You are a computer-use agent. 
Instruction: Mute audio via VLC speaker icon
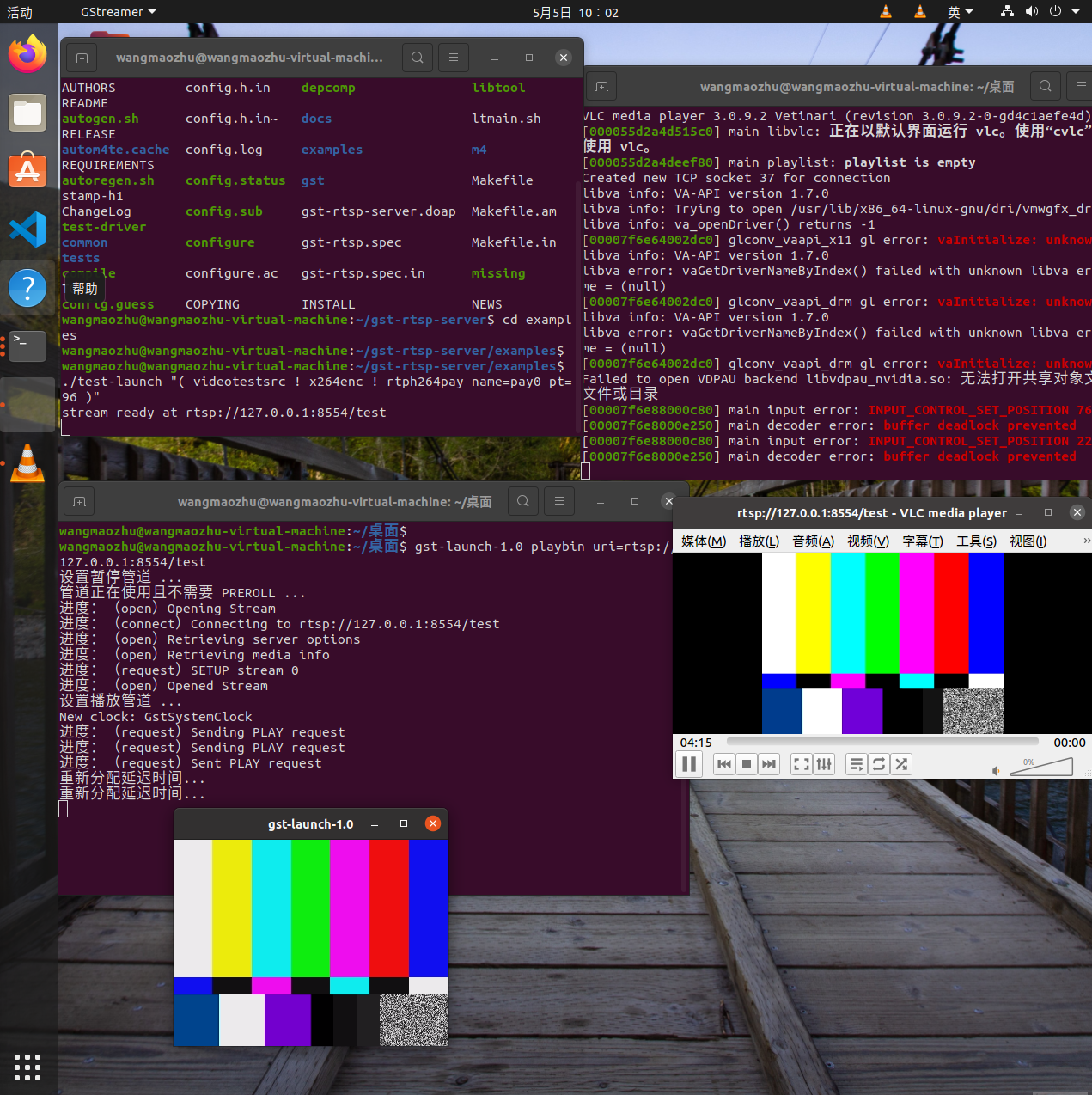click(997, 770)
